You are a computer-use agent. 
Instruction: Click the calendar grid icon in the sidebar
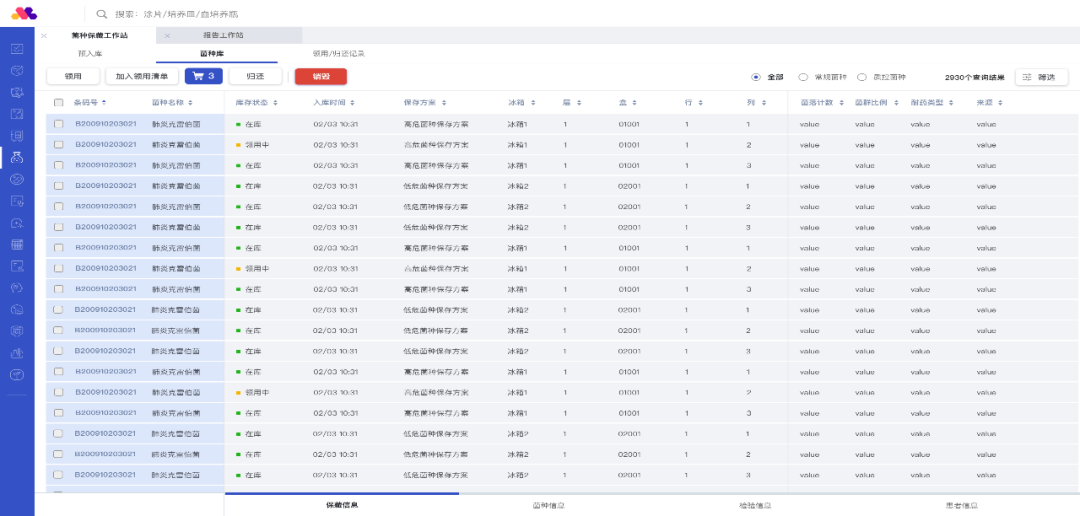coord(17,244)
